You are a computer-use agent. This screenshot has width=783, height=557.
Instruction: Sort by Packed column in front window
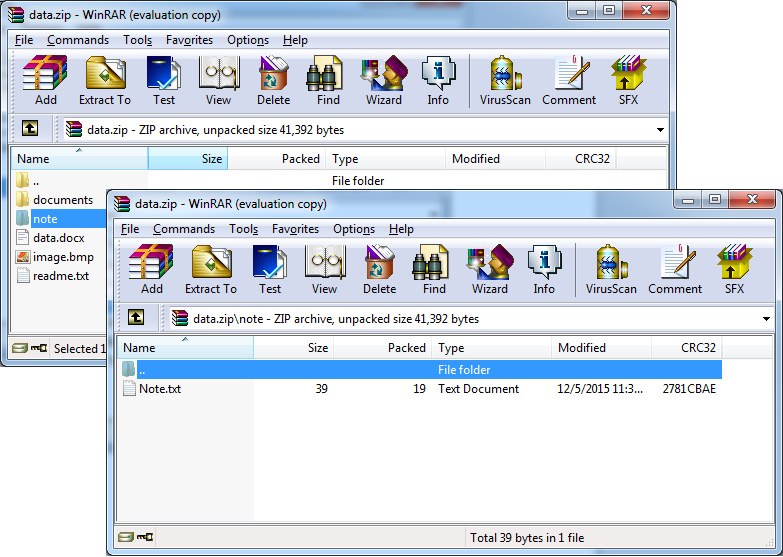coord(383,347)
